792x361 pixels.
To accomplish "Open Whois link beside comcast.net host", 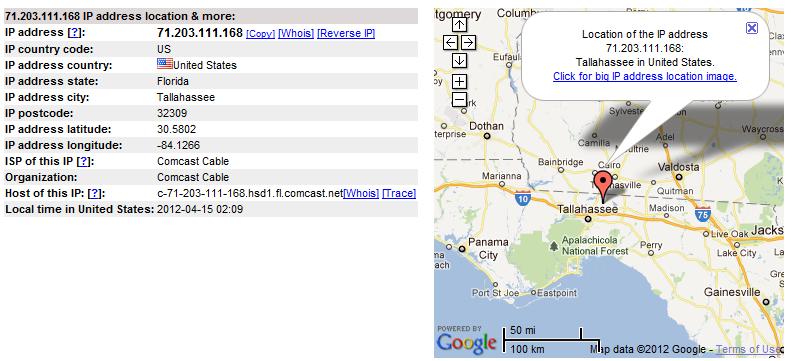I will click(x=361, y=193).
